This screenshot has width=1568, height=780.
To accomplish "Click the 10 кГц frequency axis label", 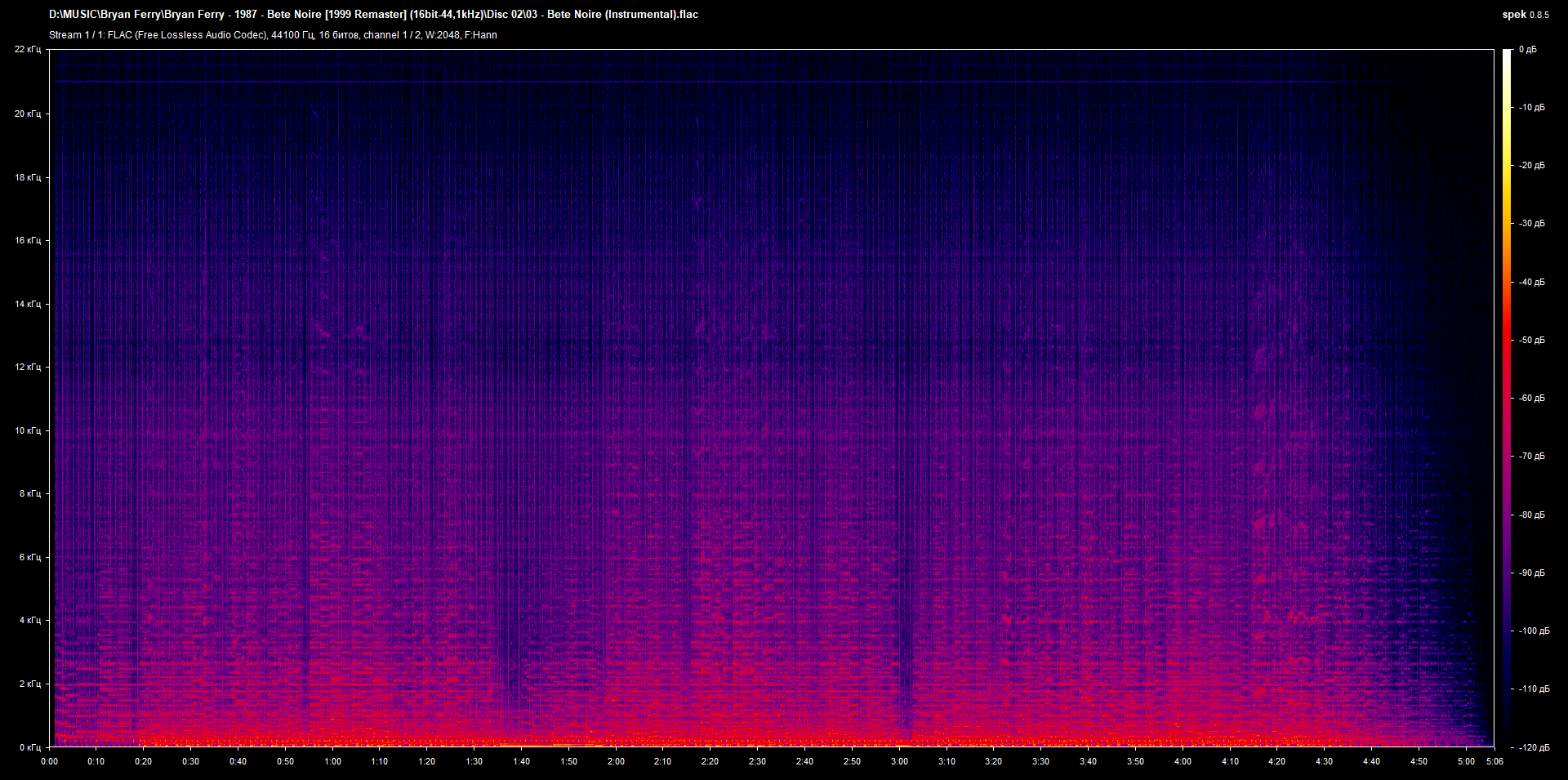I will tap(28, 430).
